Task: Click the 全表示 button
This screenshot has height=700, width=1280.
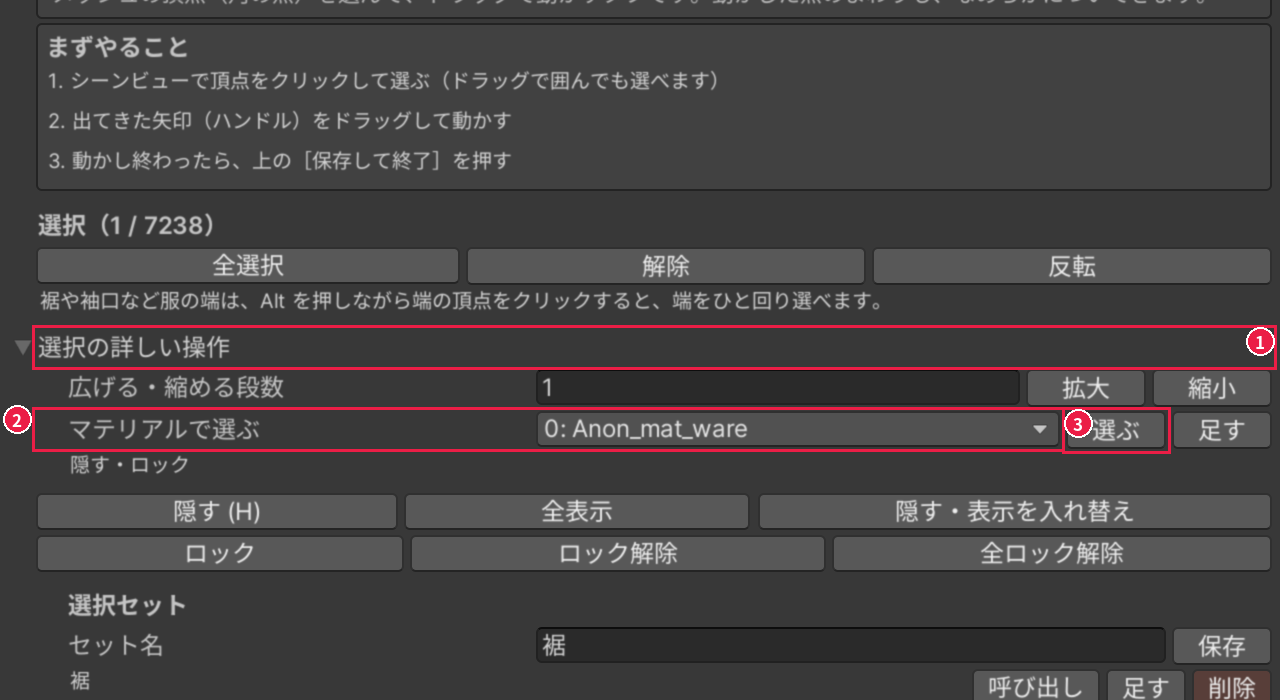Action: tap(576, 511)
